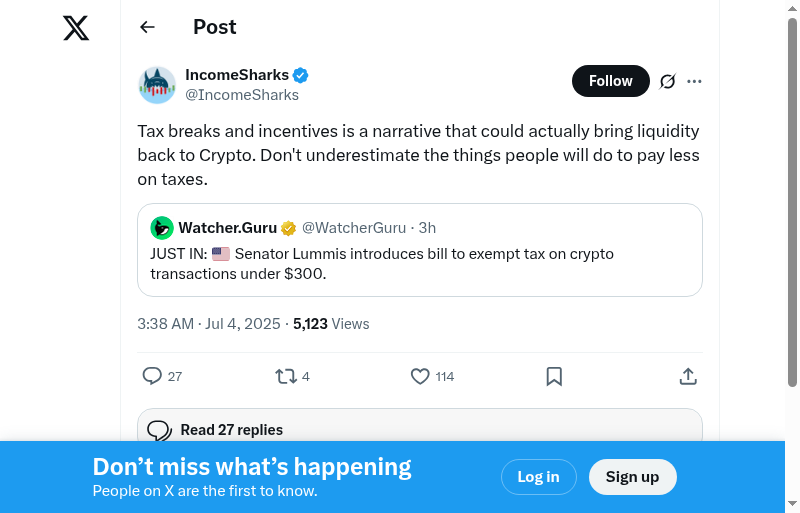This screenshot has width=800, height=513.
Task: Click the 3:38 AM timestamp link
Action: [x=166, y=324]
